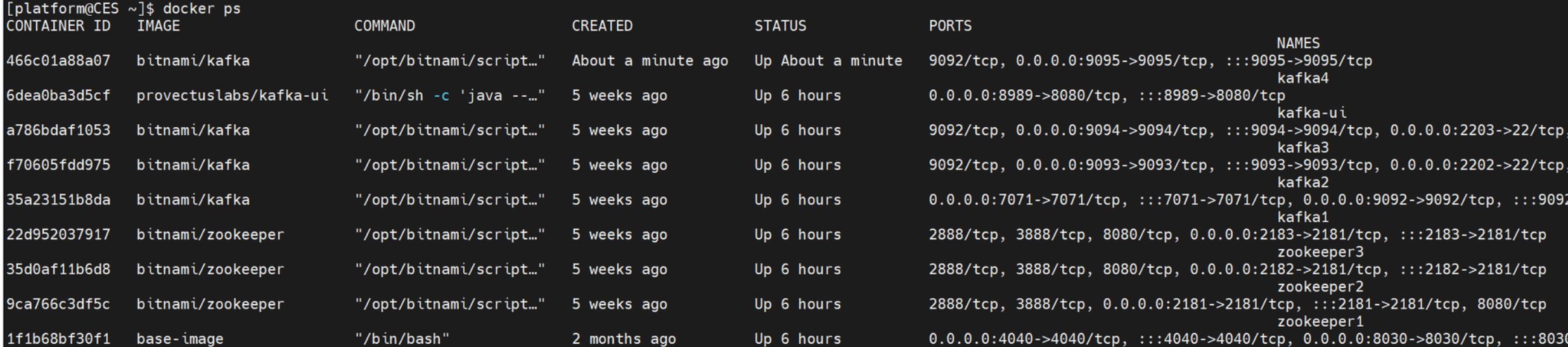This screenshot has width=1568, height=347.
Task: Click the CONTAINER ID column header
Action: [58, 26]
